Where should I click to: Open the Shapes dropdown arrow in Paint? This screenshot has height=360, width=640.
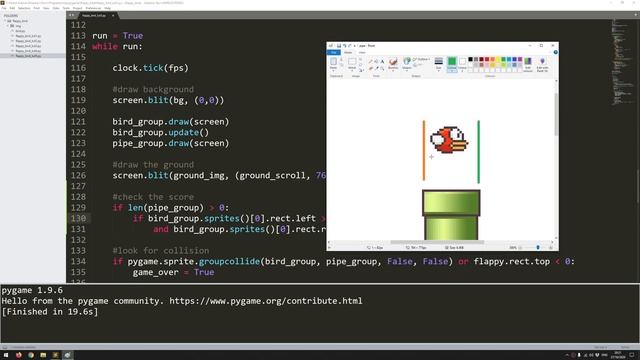[407, 71]
